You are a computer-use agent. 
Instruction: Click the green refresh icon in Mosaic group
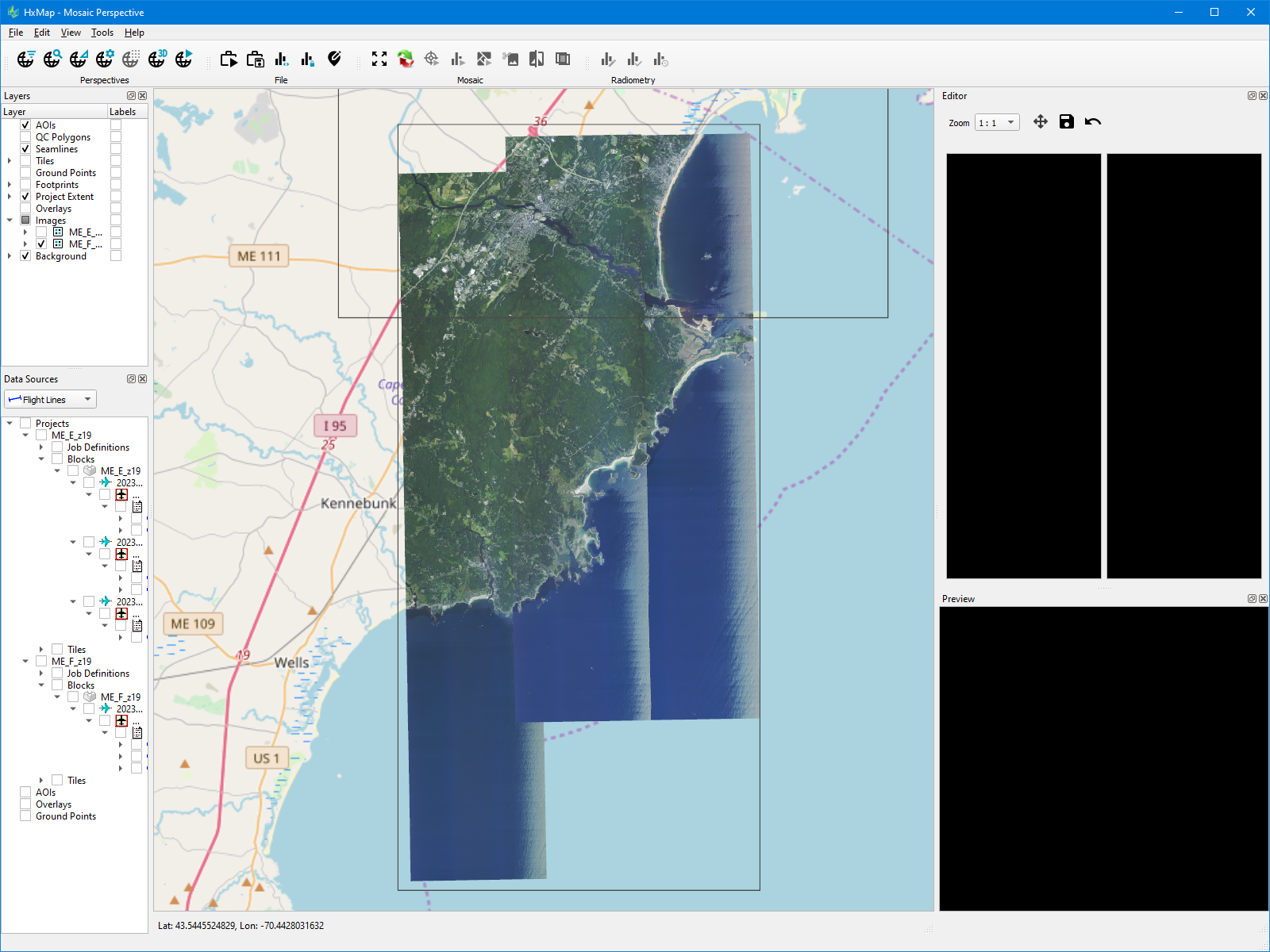406,59
